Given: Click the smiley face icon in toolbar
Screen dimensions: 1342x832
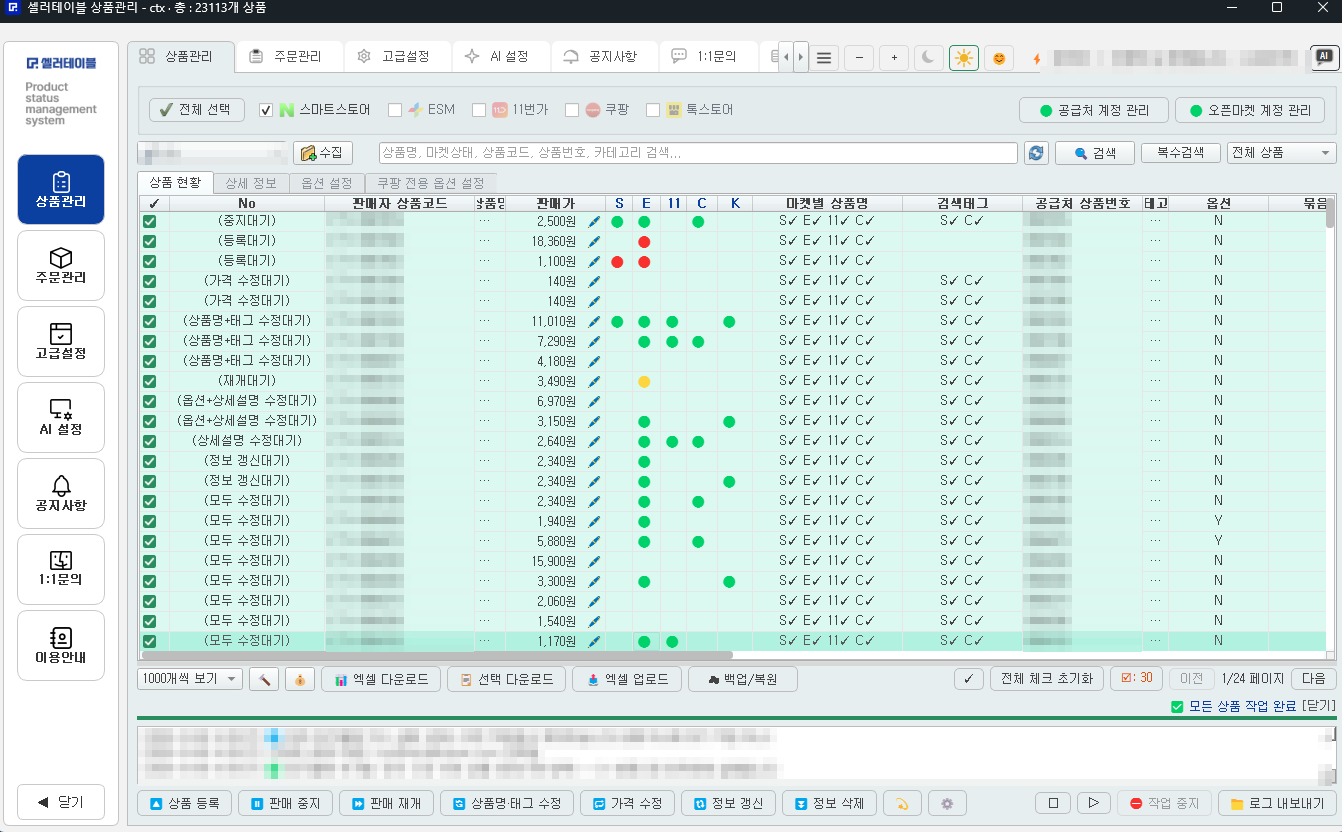Looking at the screenshot, I should (x=999, y=58).
